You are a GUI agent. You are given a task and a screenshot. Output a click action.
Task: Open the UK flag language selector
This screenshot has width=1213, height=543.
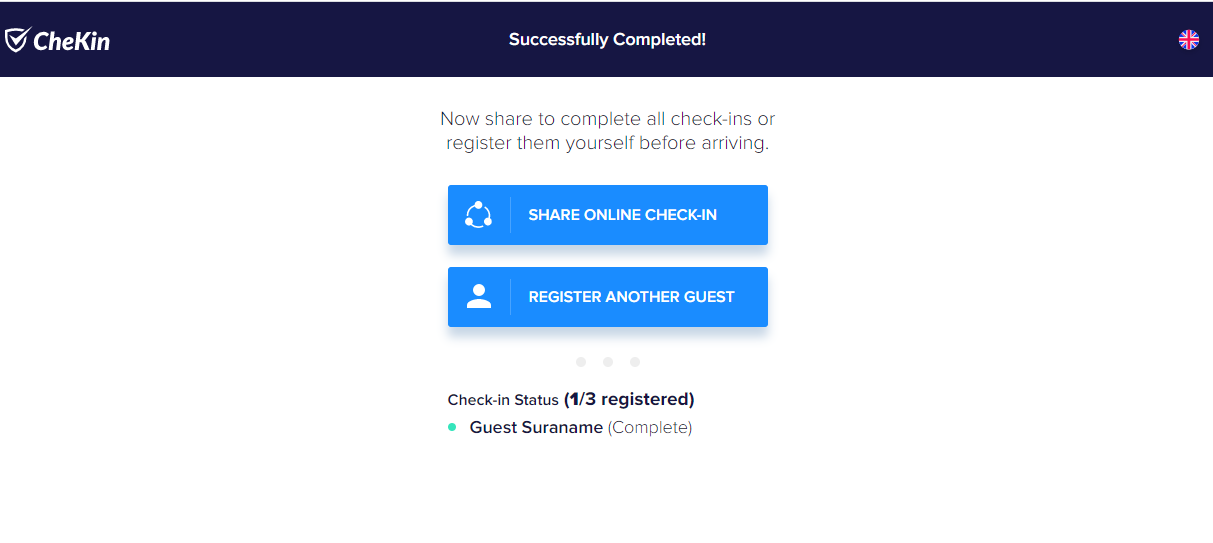1188,40
